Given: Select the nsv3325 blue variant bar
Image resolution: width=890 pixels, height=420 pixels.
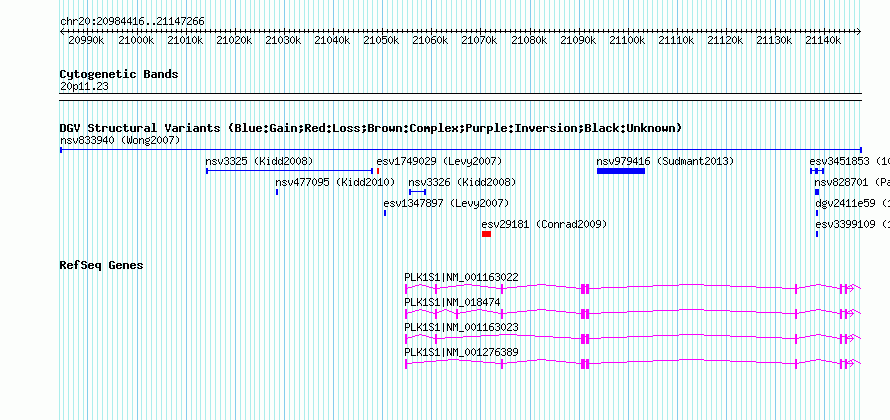Looking at the screenshot, I should (x=289, y=171).
